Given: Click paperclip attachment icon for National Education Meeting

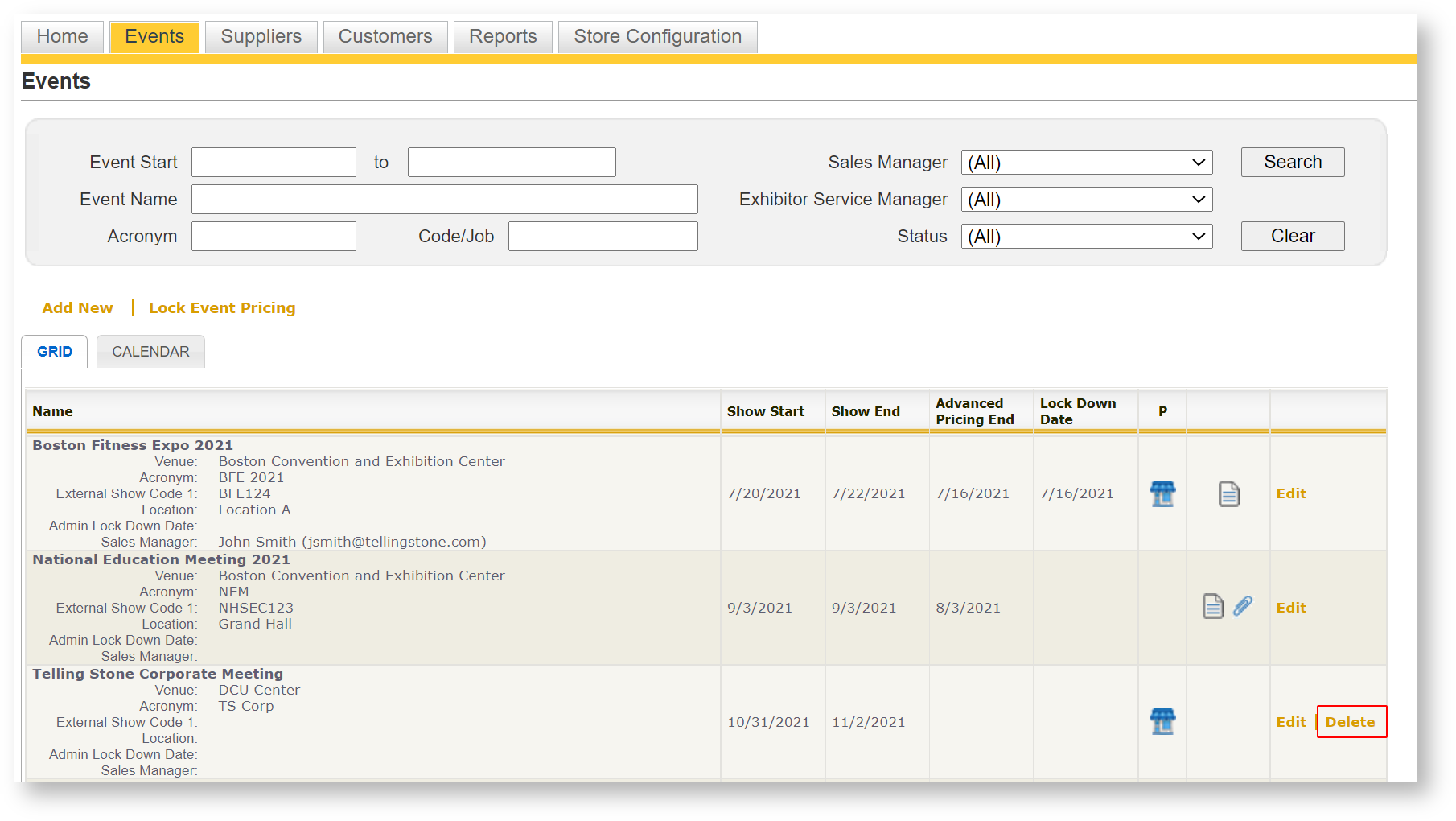Looking at the screenshot, I should [1243, 606].
